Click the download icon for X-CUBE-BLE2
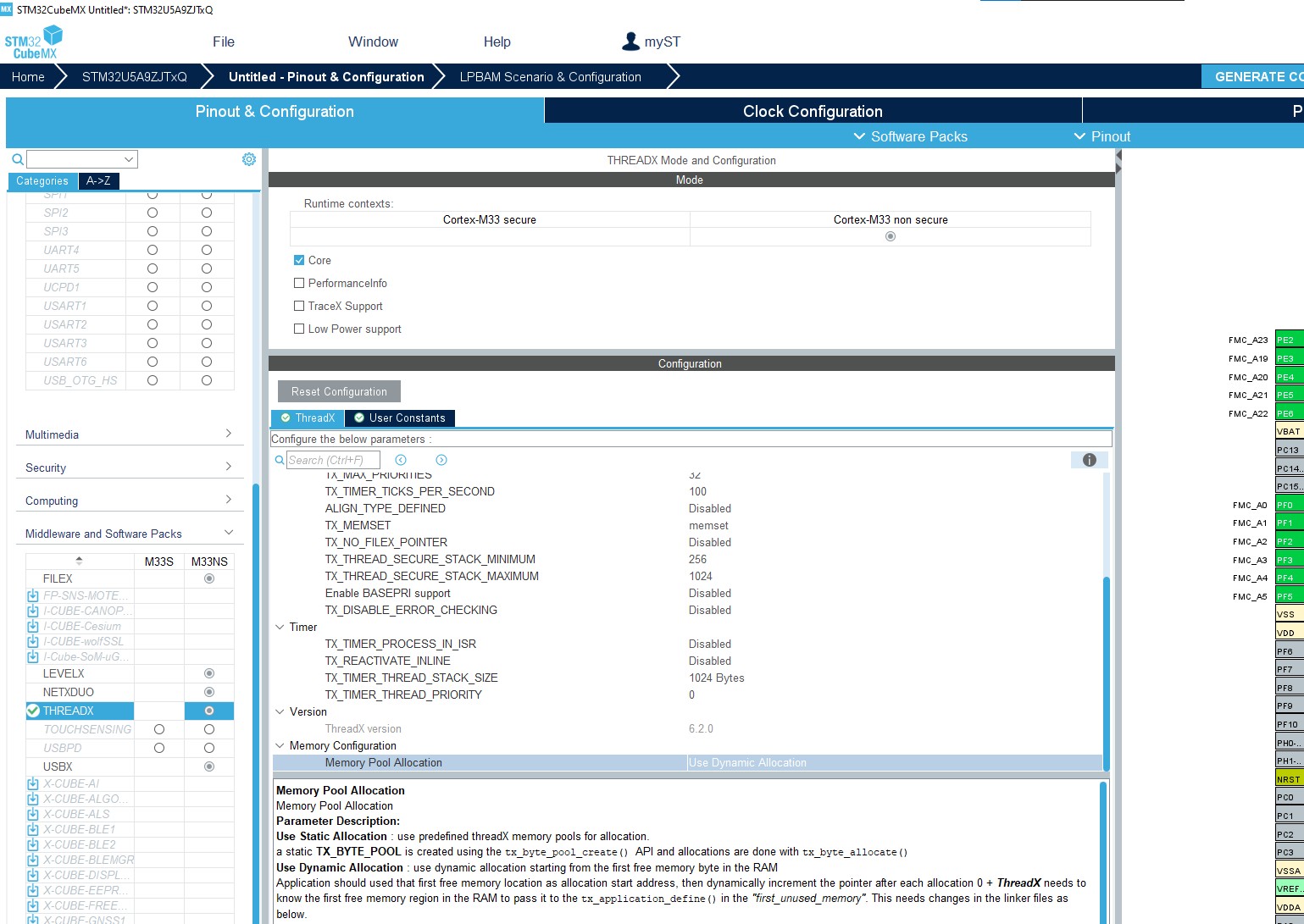1304x924 pixels. point(33,844)
